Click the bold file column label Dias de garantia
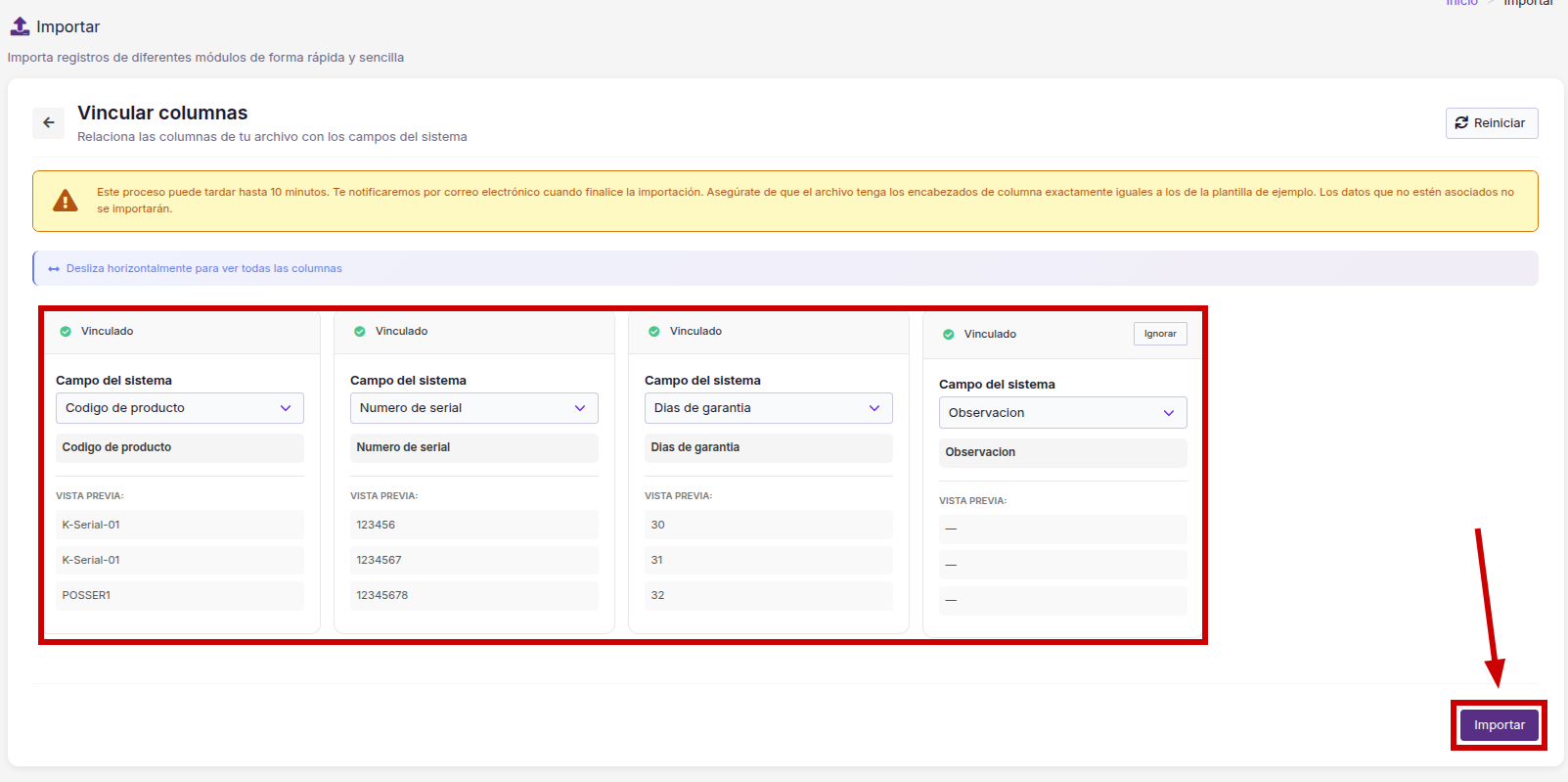 pos(694,447)
